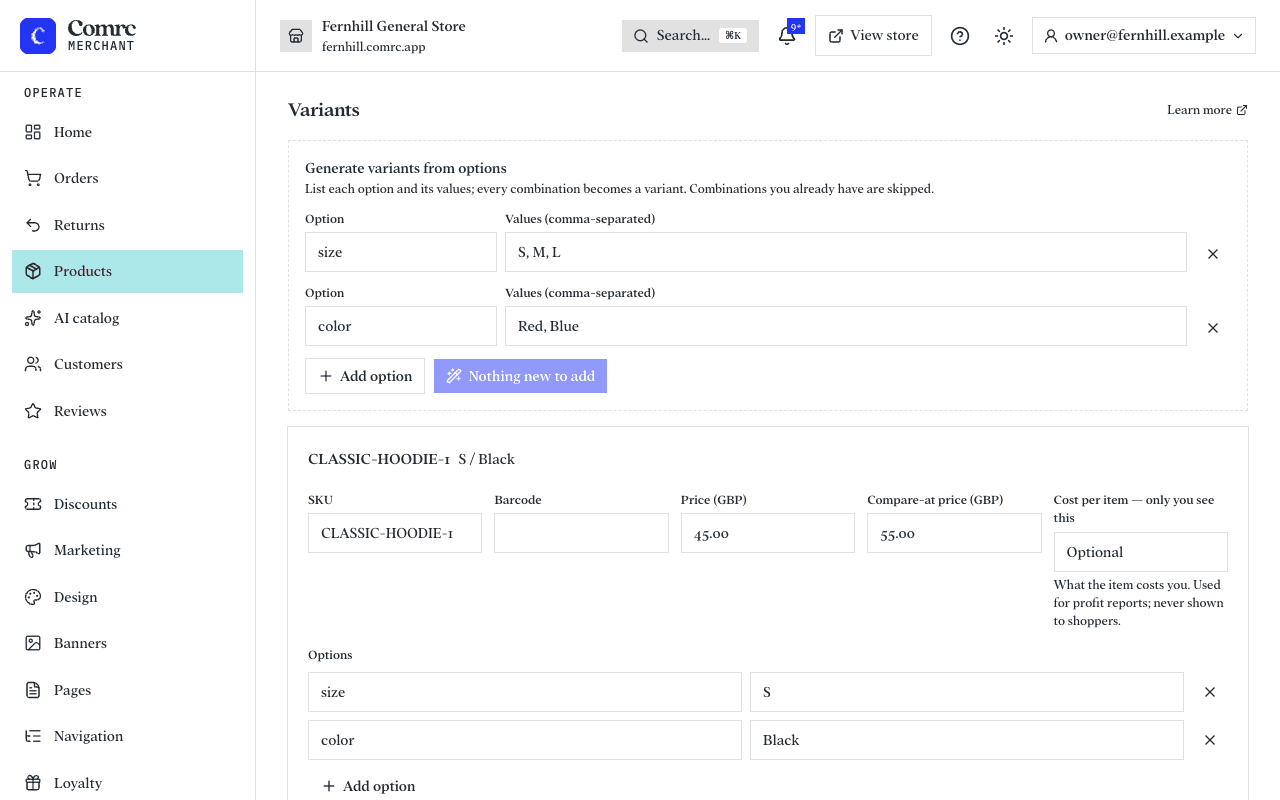Click the store icon beside Fernhill General Store
This screenshot has width=1280, height=800.
pos(296,36)
